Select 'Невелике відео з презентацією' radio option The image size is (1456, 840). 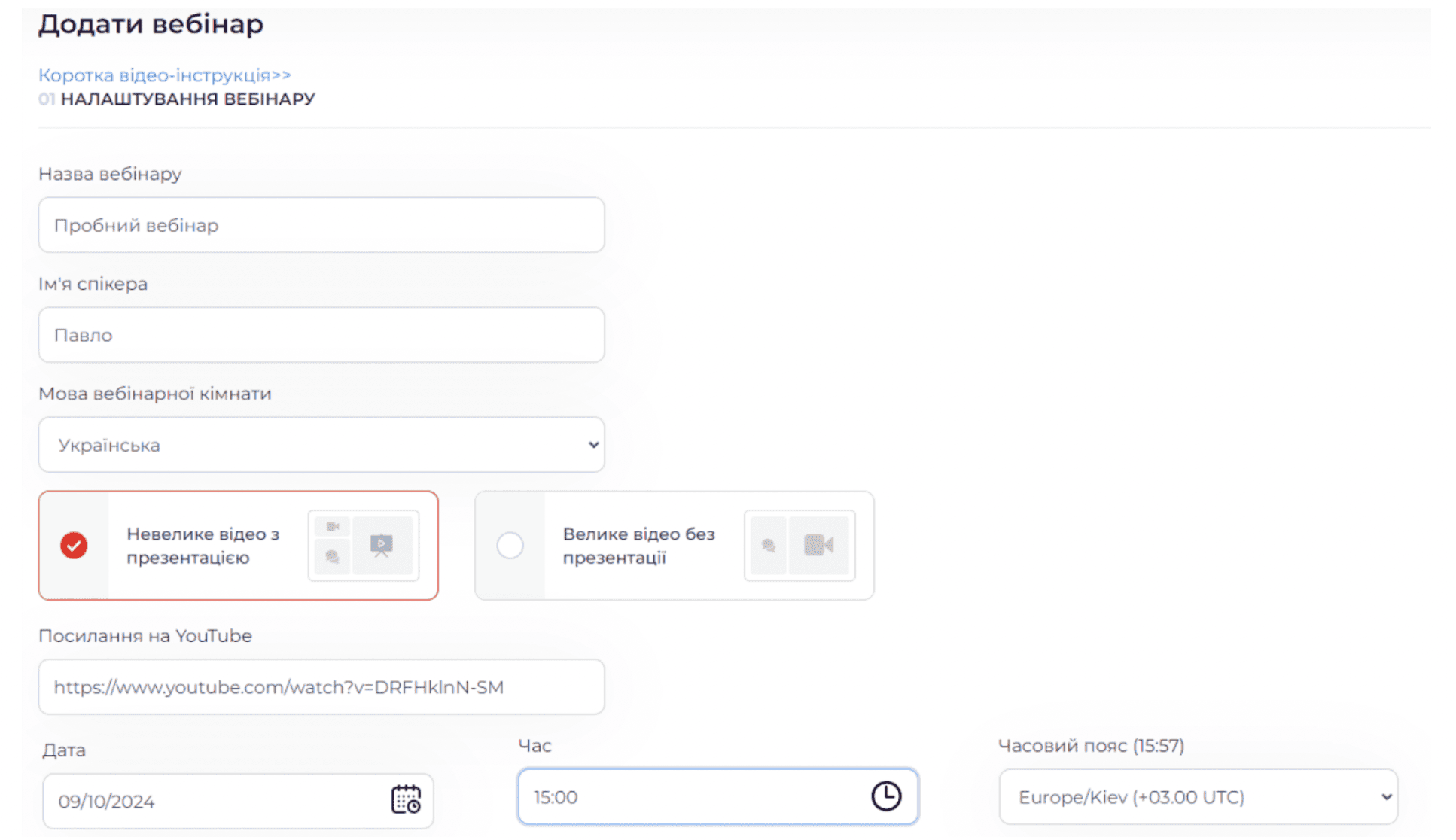pos(74,546)
